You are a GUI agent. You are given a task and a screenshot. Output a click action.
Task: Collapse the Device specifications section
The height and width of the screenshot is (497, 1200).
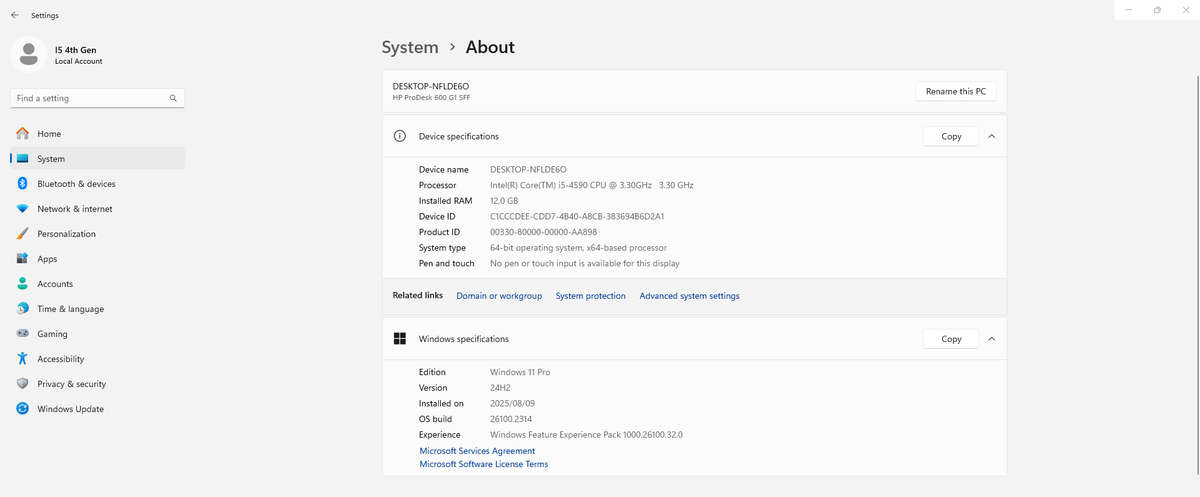coord(991,136)
